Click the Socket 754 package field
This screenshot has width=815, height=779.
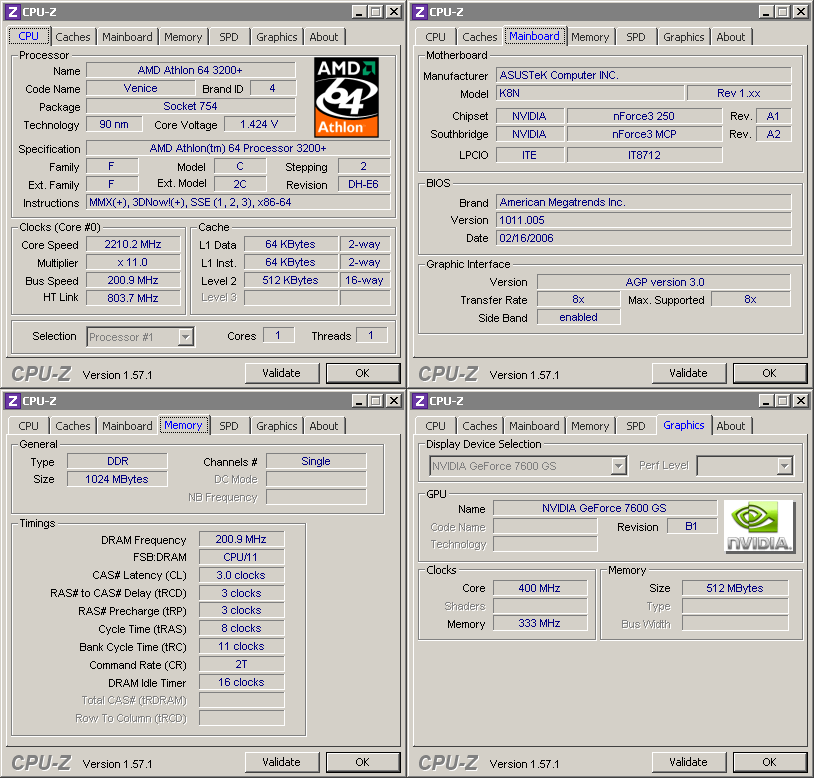point(191,106)
